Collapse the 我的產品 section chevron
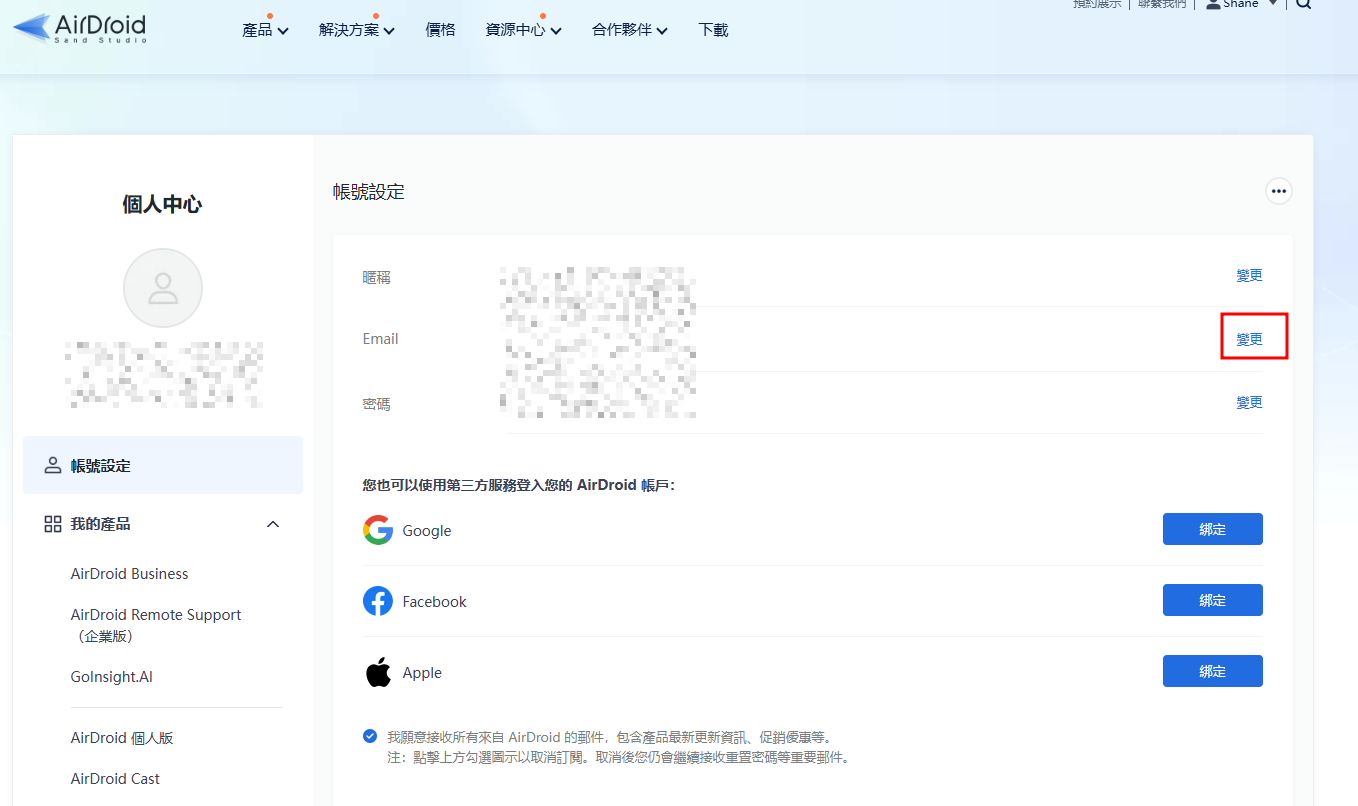The height and width of the screenshot is (806, 1358). coord(273,524)
